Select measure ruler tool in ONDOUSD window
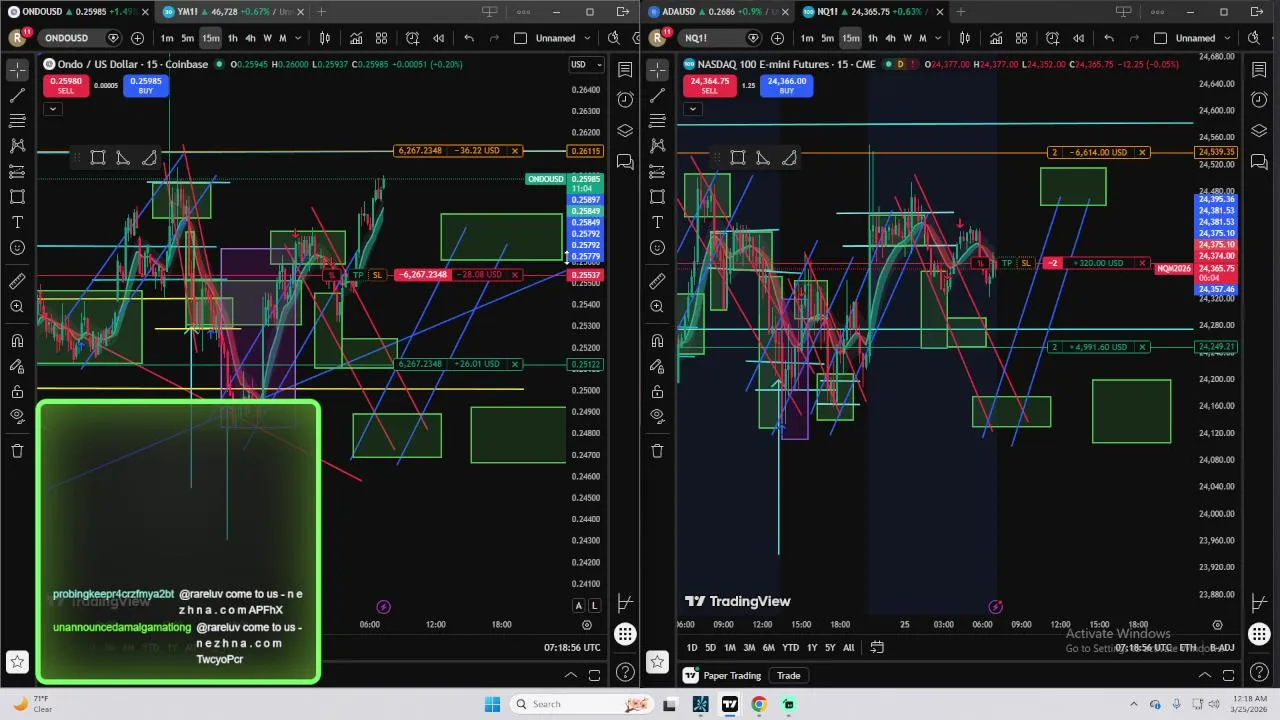The width and height of the screenshot is (1280, 720). tap(17, 281)
